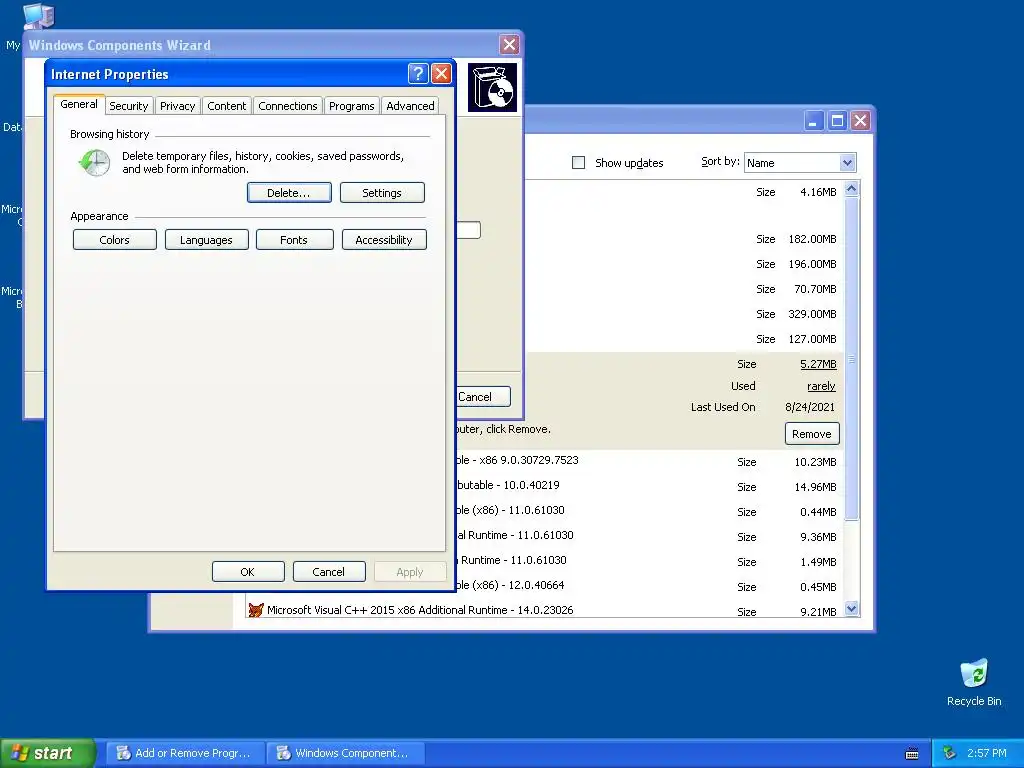This screenshot has width=1024, height=768.
Task: Click Cancel in Internet Properties
Action: pyautogui.click(x=329, y=571)
